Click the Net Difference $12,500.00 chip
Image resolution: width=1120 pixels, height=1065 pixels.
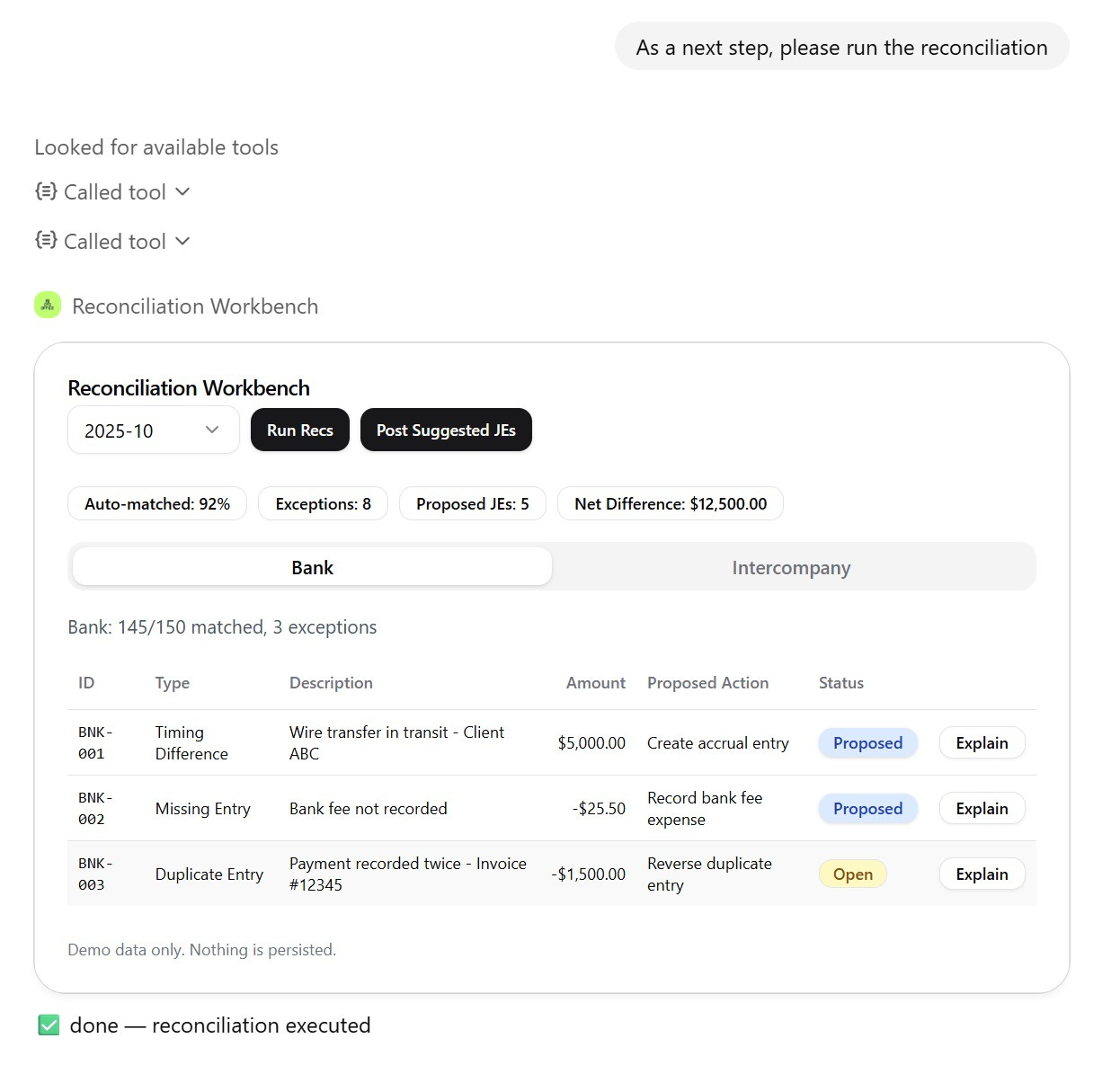671,504
